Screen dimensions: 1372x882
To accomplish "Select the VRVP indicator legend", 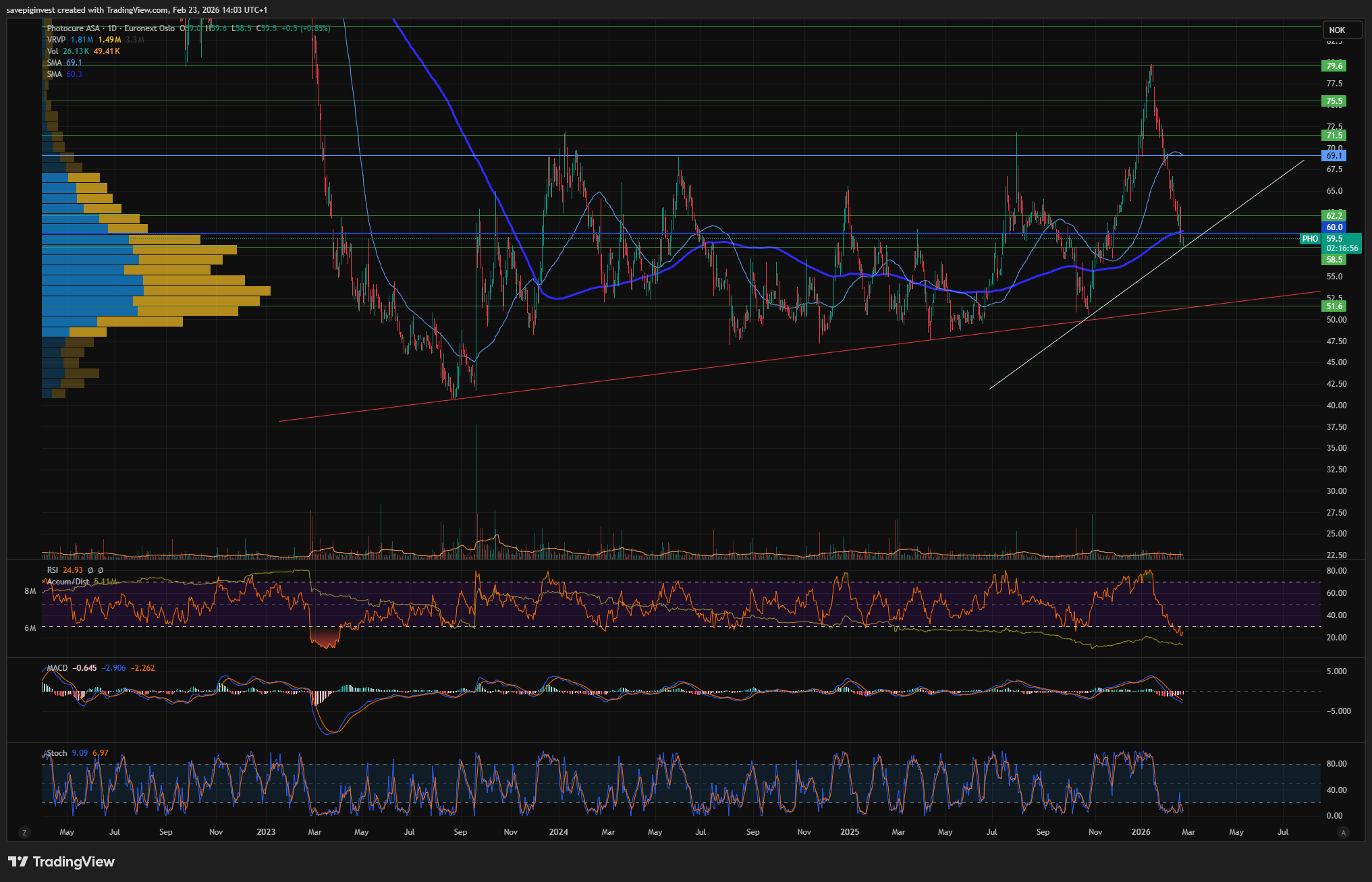I will click(x=57, y=40).
